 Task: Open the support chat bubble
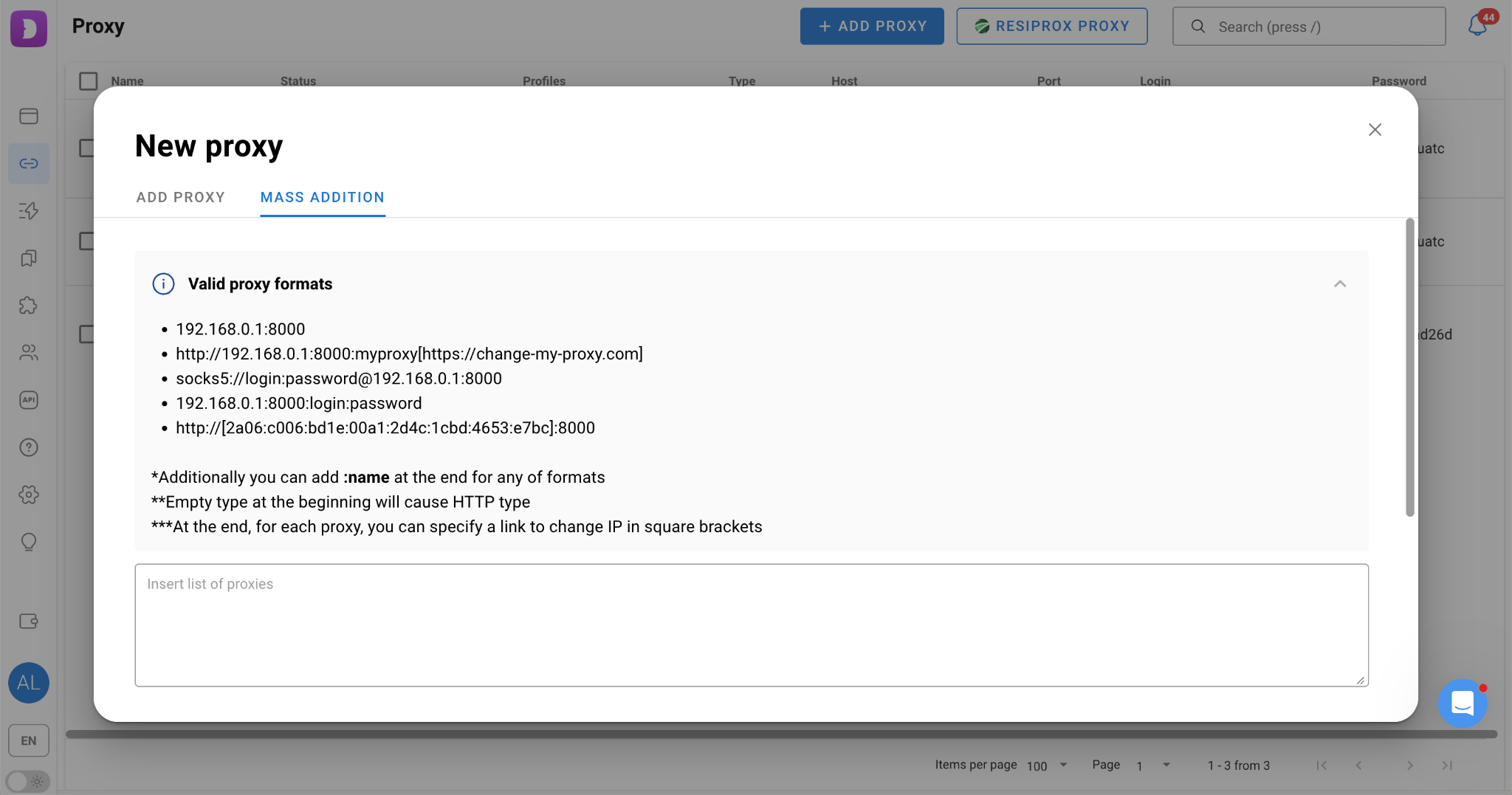(x=1462, y=703)
